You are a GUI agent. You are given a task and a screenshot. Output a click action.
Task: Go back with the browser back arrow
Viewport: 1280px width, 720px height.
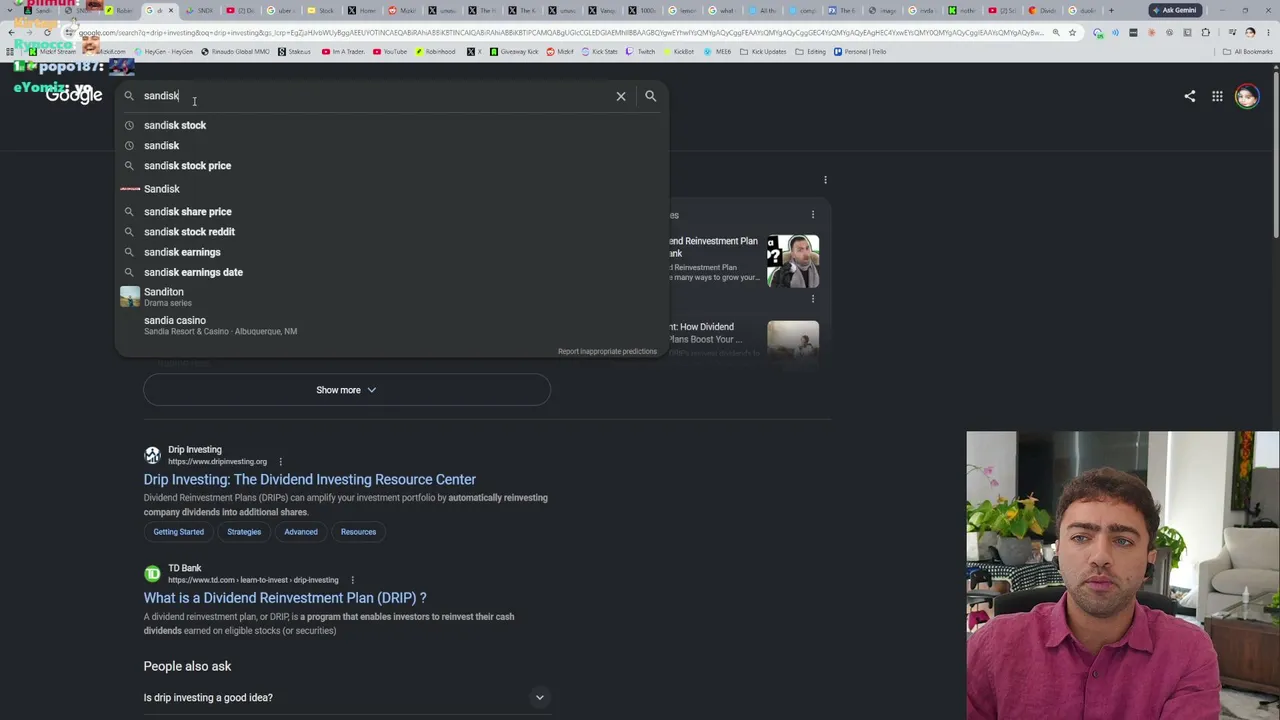click(x=11, y=33)
